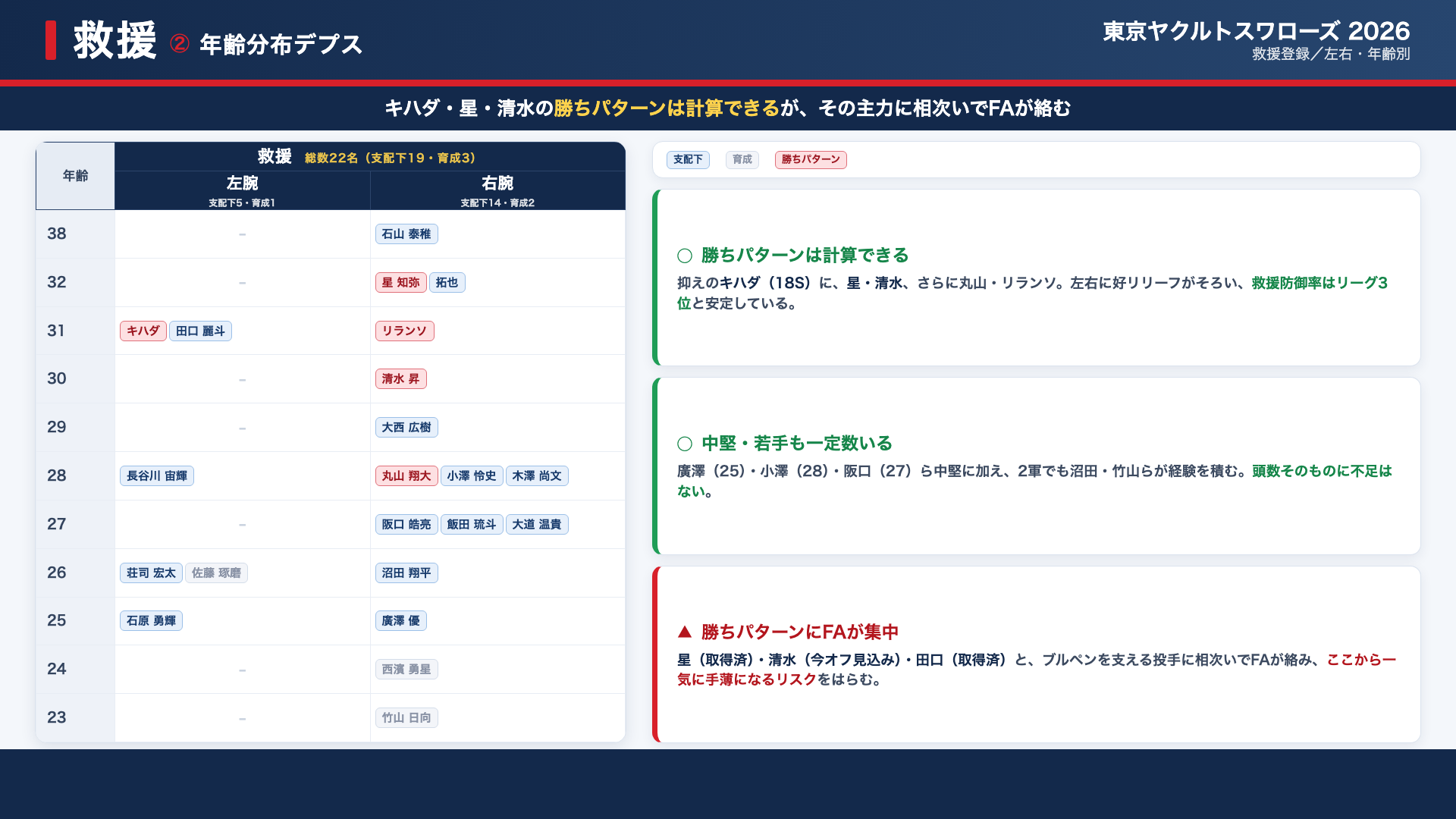The image size is (1456, 819).
Task: Click the circled number ② in title
Action: (180, 43)
